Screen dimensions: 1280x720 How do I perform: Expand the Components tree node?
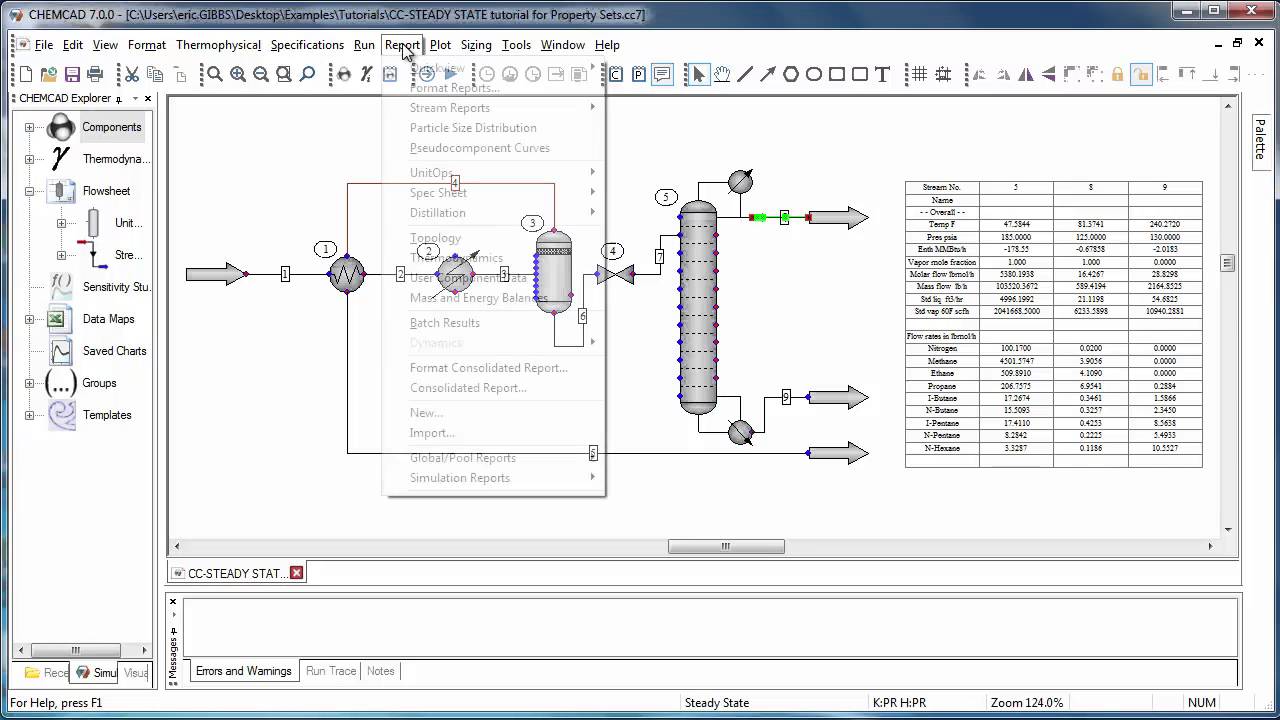pyautogui.click(x=29, y=127)
